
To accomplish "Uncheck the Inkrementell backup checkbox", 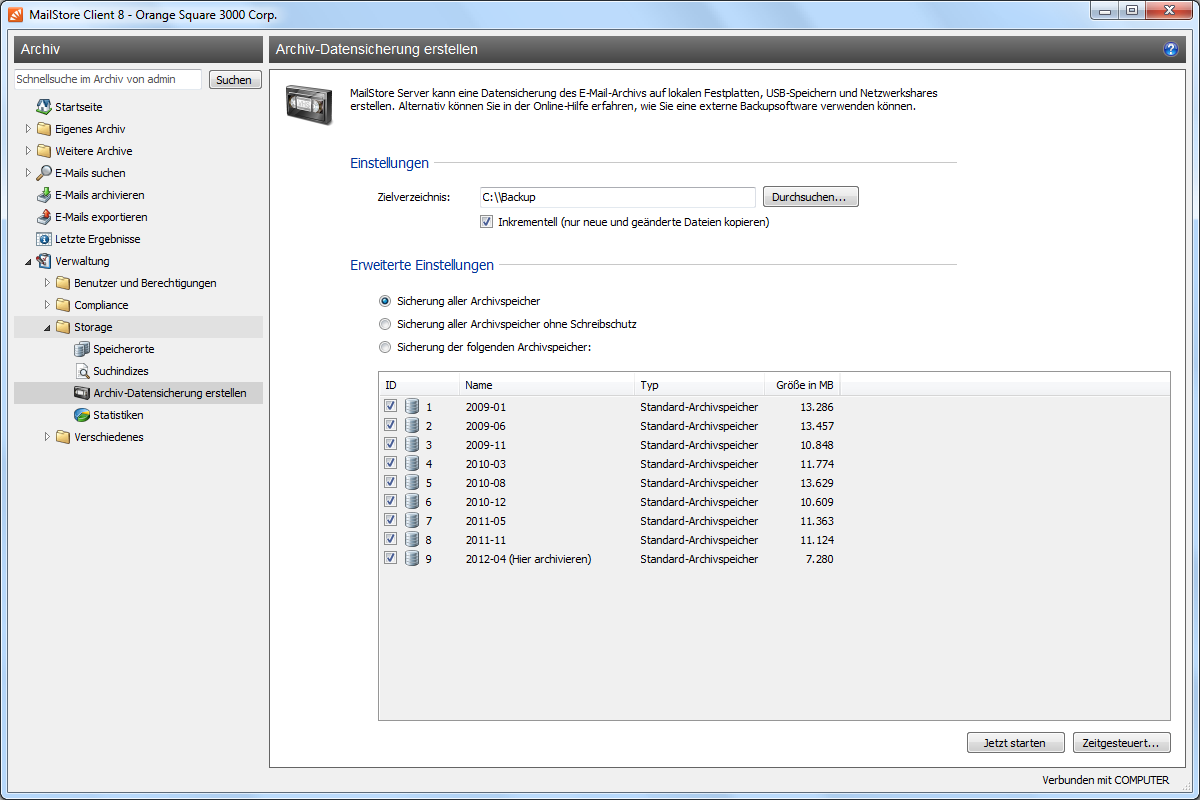I will [x=487, y=222].
